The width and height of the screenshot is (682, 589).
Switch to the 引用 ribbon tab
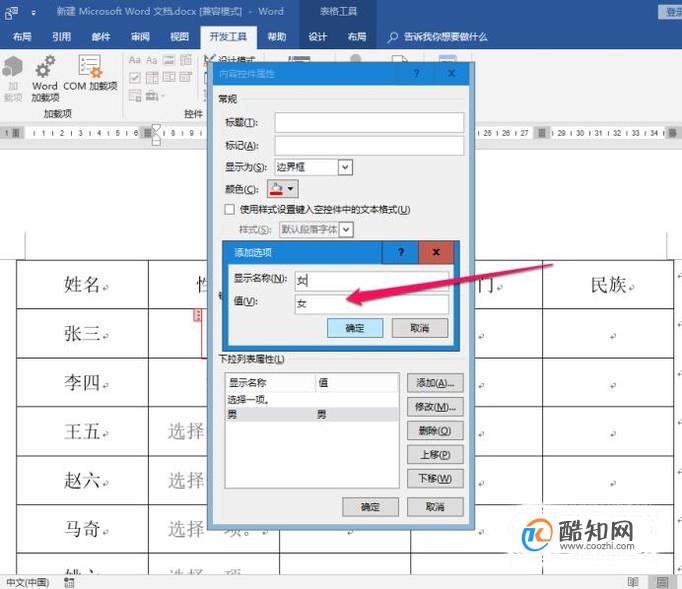coord(61,37)
